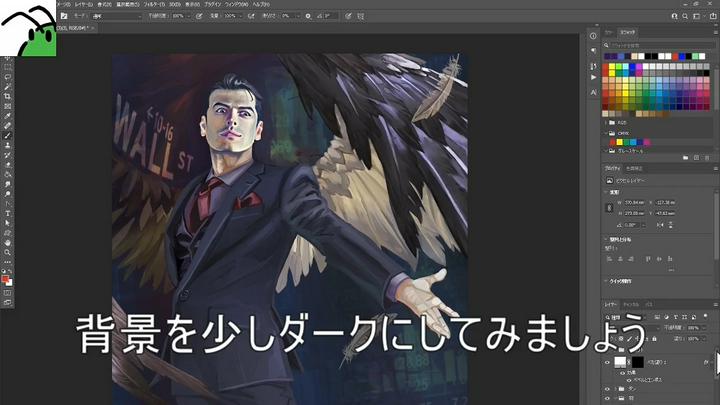Delete swatch trash icon
Viewport: 720px width, 405px height.
click(x=707, y=158)
